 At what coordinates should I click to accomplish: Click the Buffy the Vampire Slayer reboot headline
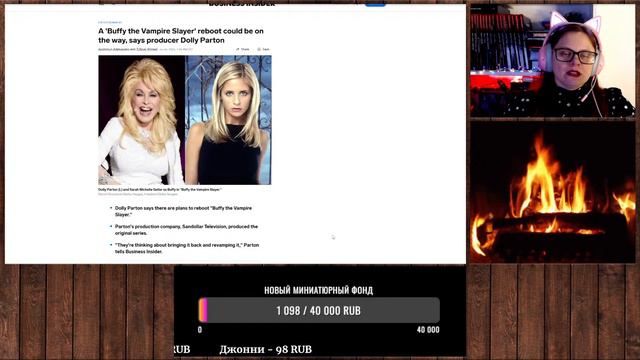(181, 36)
